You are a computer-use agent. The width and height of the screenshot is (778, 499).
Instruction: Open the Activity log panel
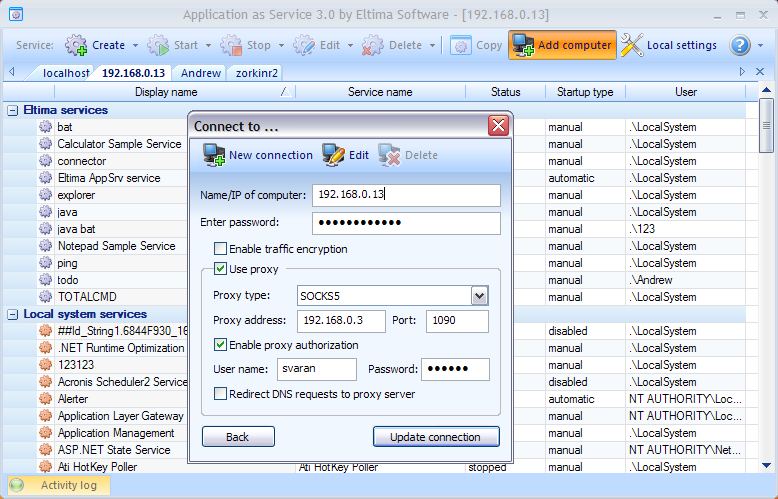(59, 485)
